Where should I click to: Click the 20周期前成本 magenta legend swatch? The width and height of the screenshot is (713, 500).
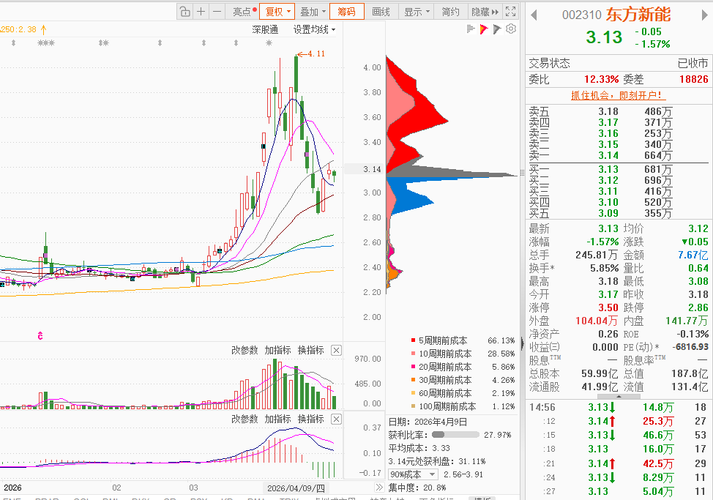pos(413,366)
